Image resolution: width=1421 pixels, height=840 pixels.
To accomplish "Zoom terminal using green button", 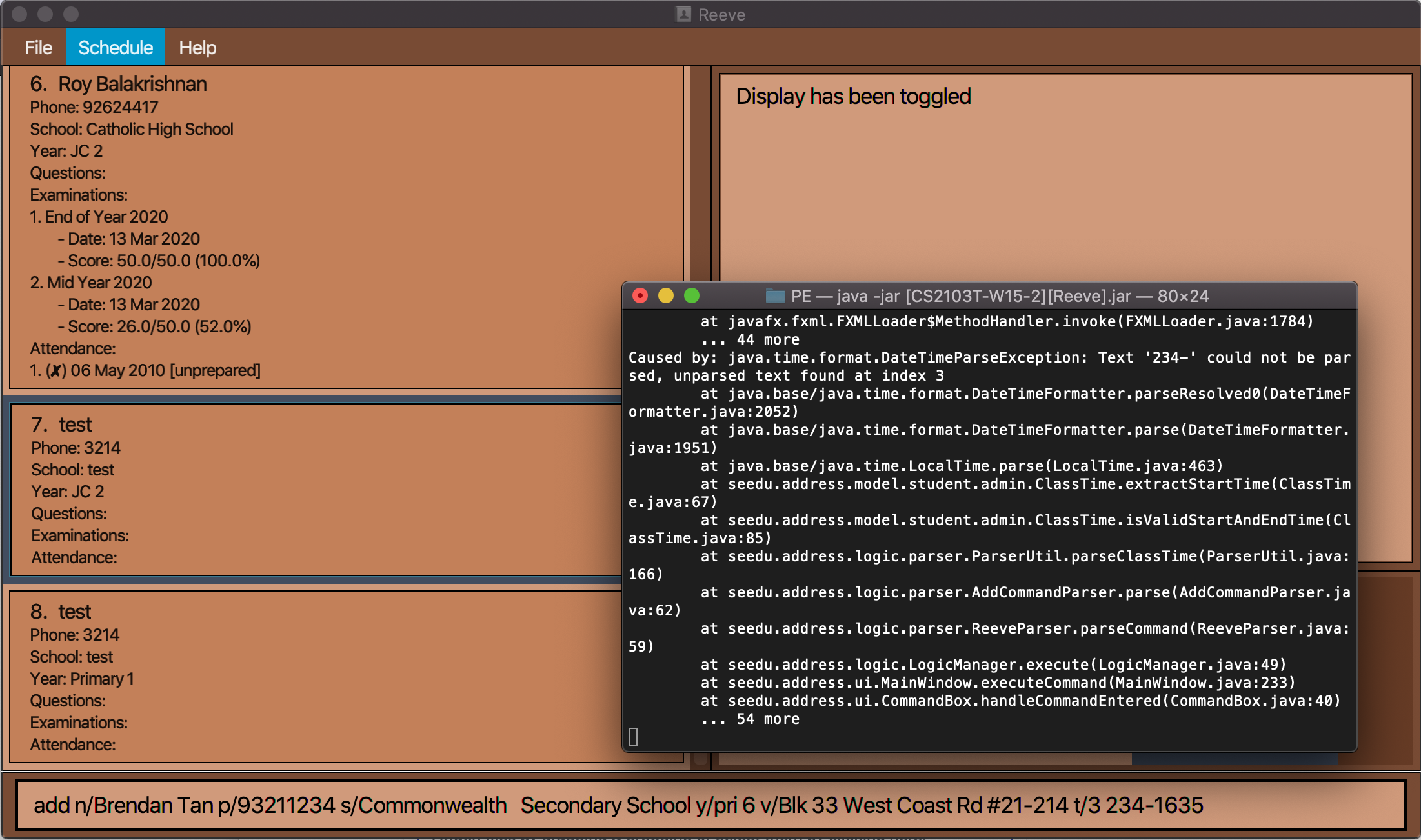I will coord(691,296).
